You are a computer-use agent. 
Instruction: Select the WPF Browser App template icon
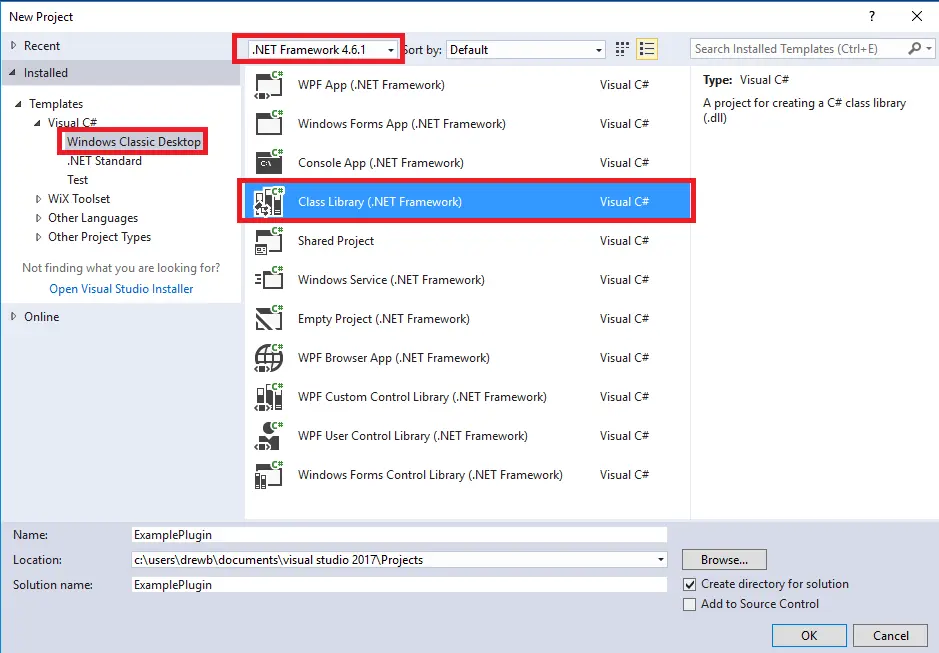click(x=268, y=358)
